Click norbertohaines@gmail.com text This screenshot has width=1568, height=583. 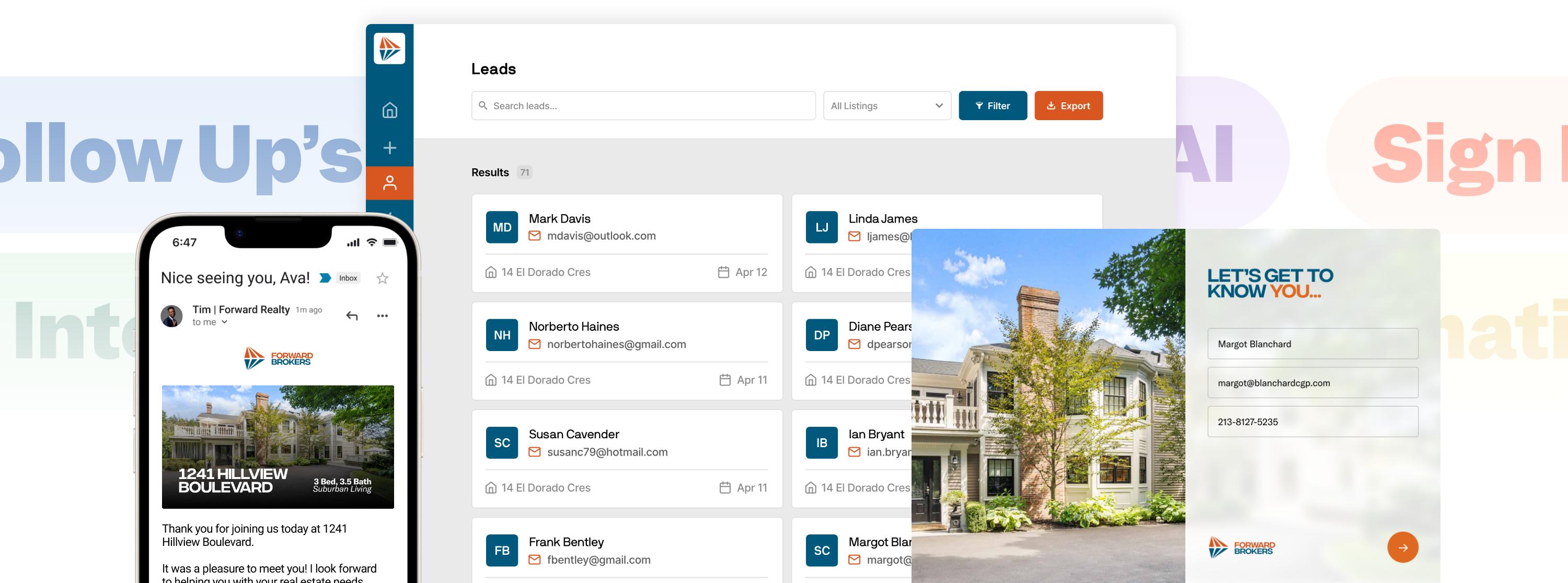click(x=616, y=344)
